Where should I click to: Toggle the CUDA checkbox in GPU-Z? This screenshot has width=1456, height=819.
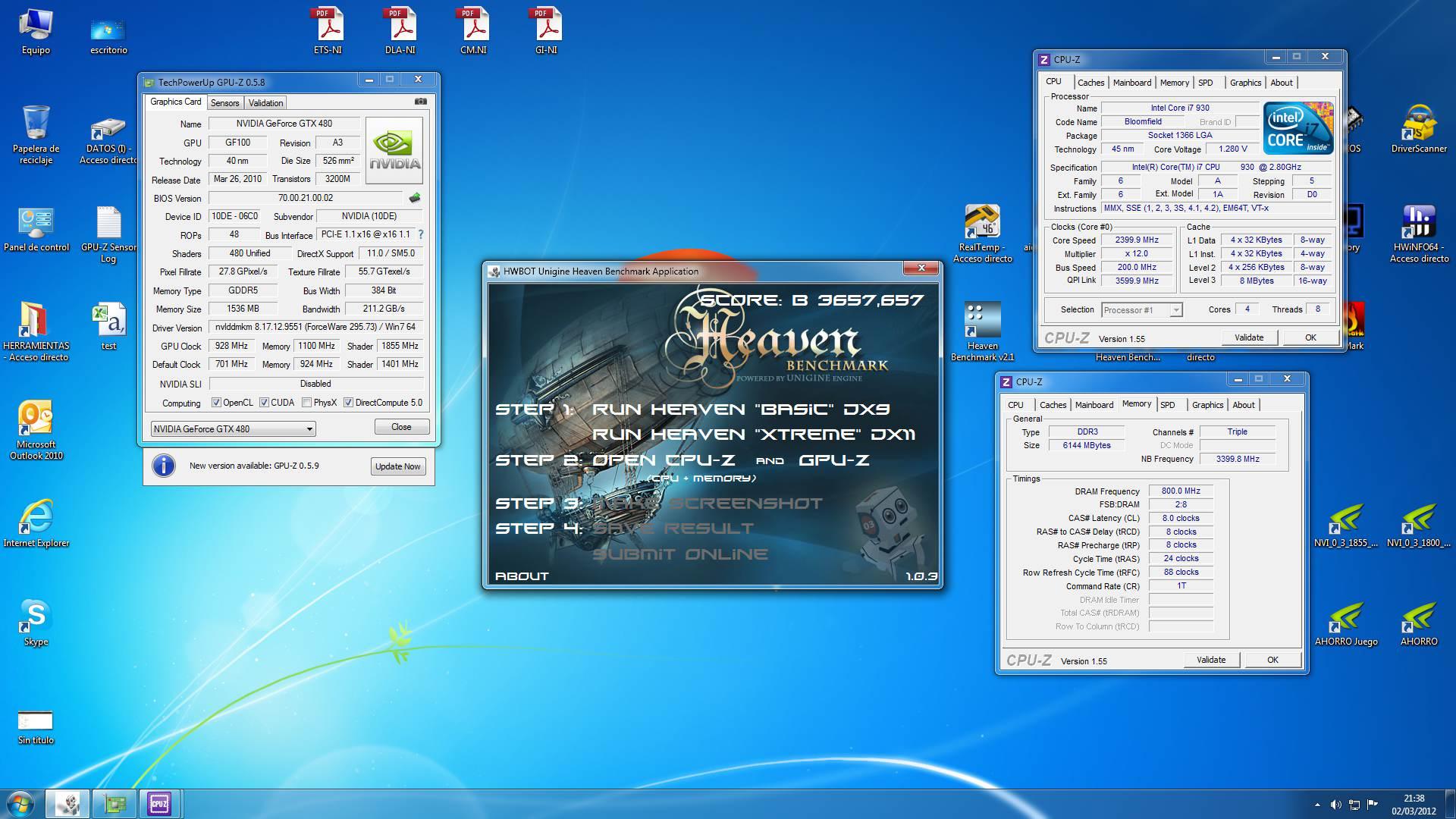click(x=264, y=403)
